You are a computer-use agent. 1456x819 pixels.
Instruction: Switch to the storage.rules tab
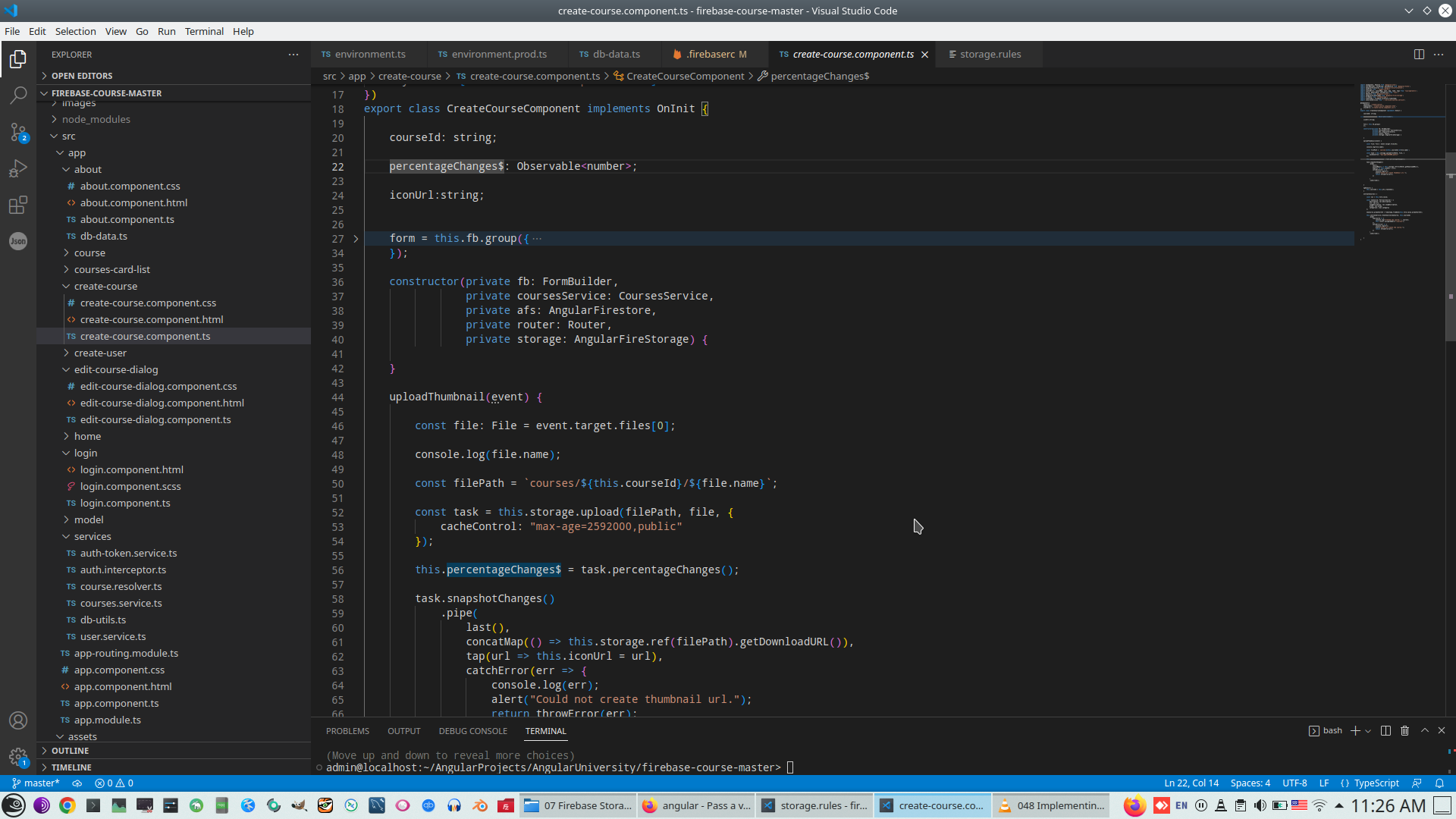(x=990, y=55)
